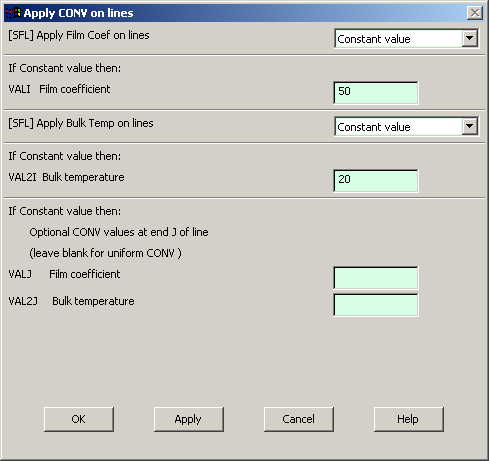Click the ANSYS icon in title bar
The image size is (489, 461).
point(13,13)
